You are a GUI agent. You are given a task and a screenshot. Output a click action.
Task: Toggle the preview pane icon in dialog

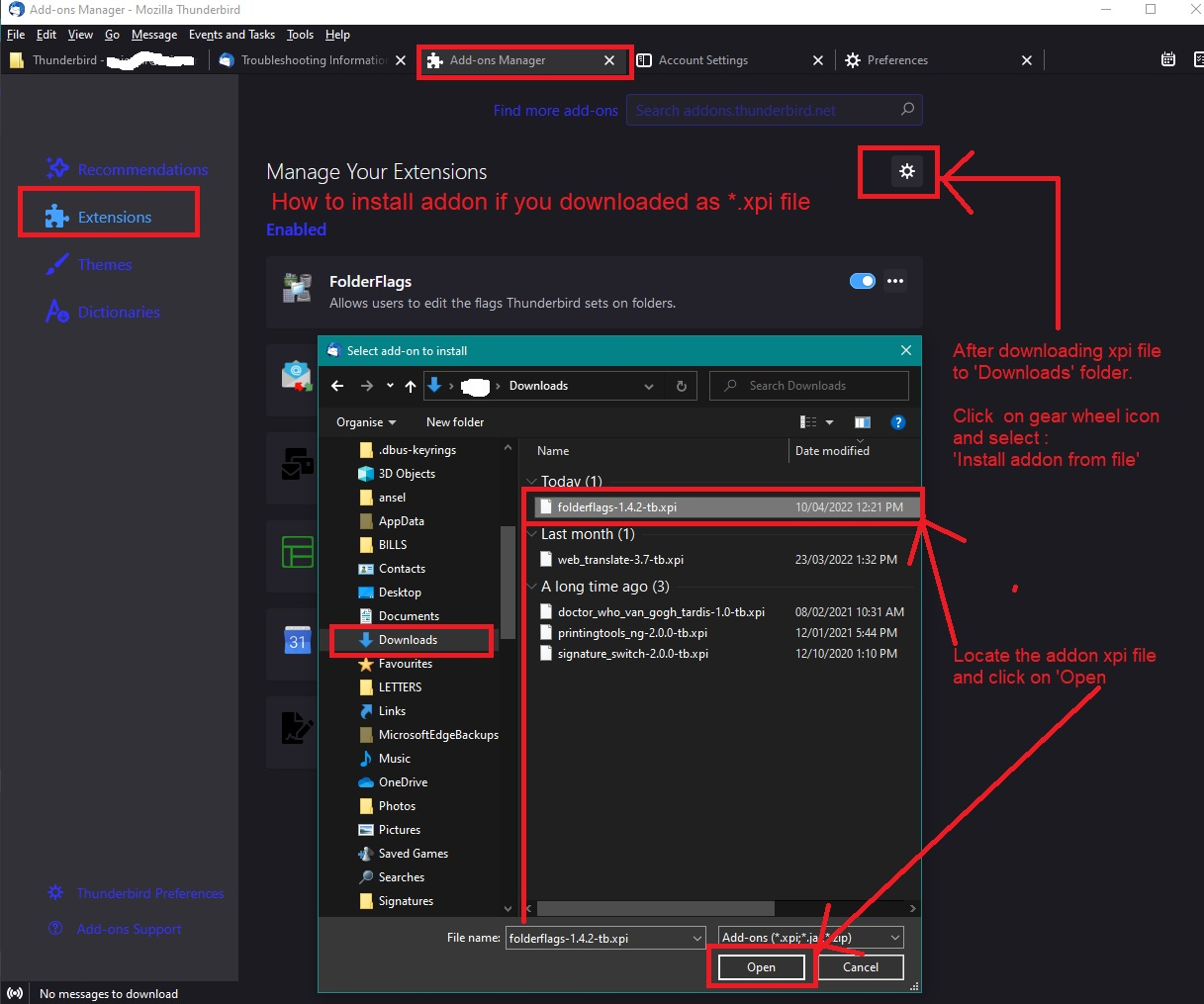[862, 422]
